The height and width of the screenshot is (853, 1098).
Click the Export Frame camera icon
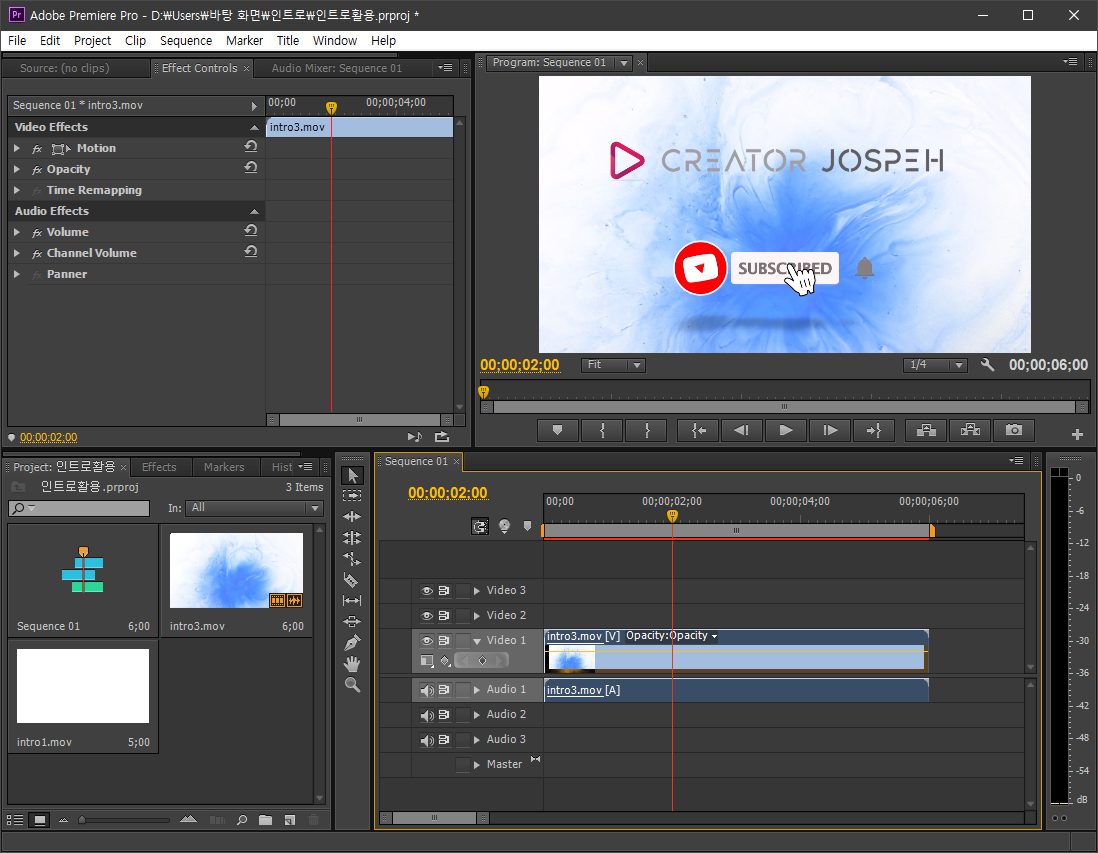[1013, 430]
